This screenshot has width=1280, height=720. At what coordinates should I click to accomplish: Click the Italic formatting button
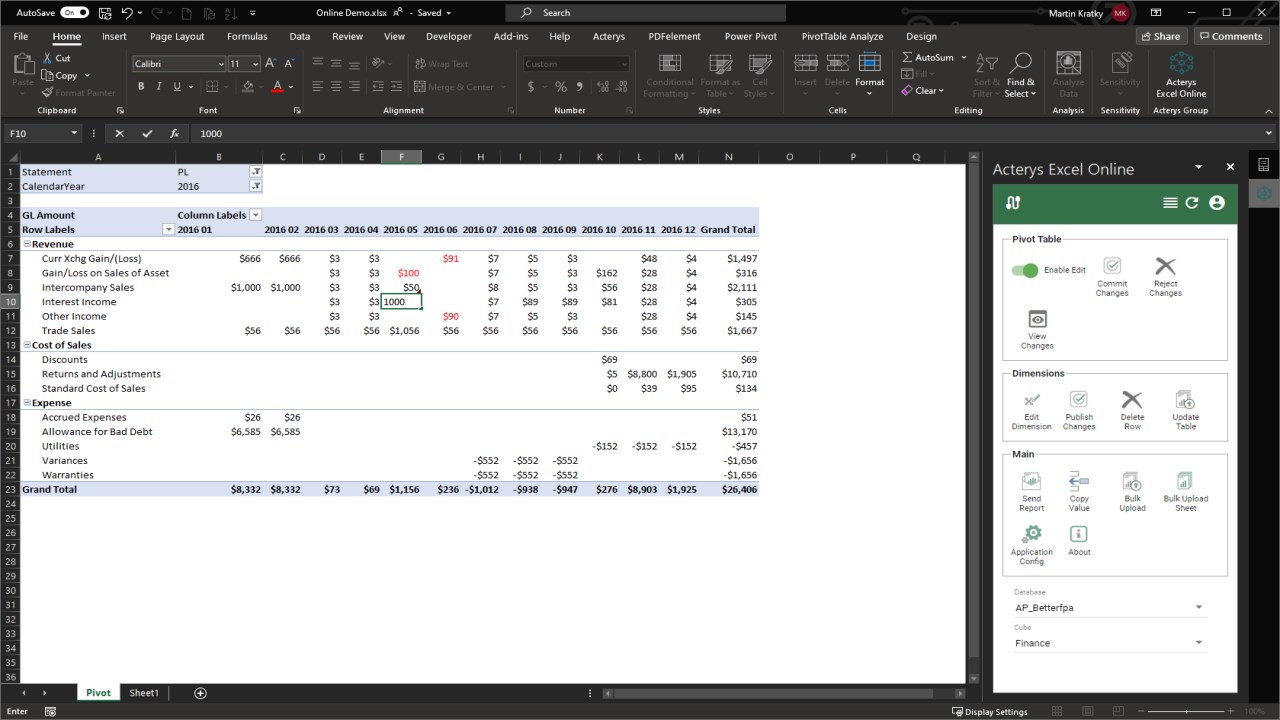[x=157, y=87]
